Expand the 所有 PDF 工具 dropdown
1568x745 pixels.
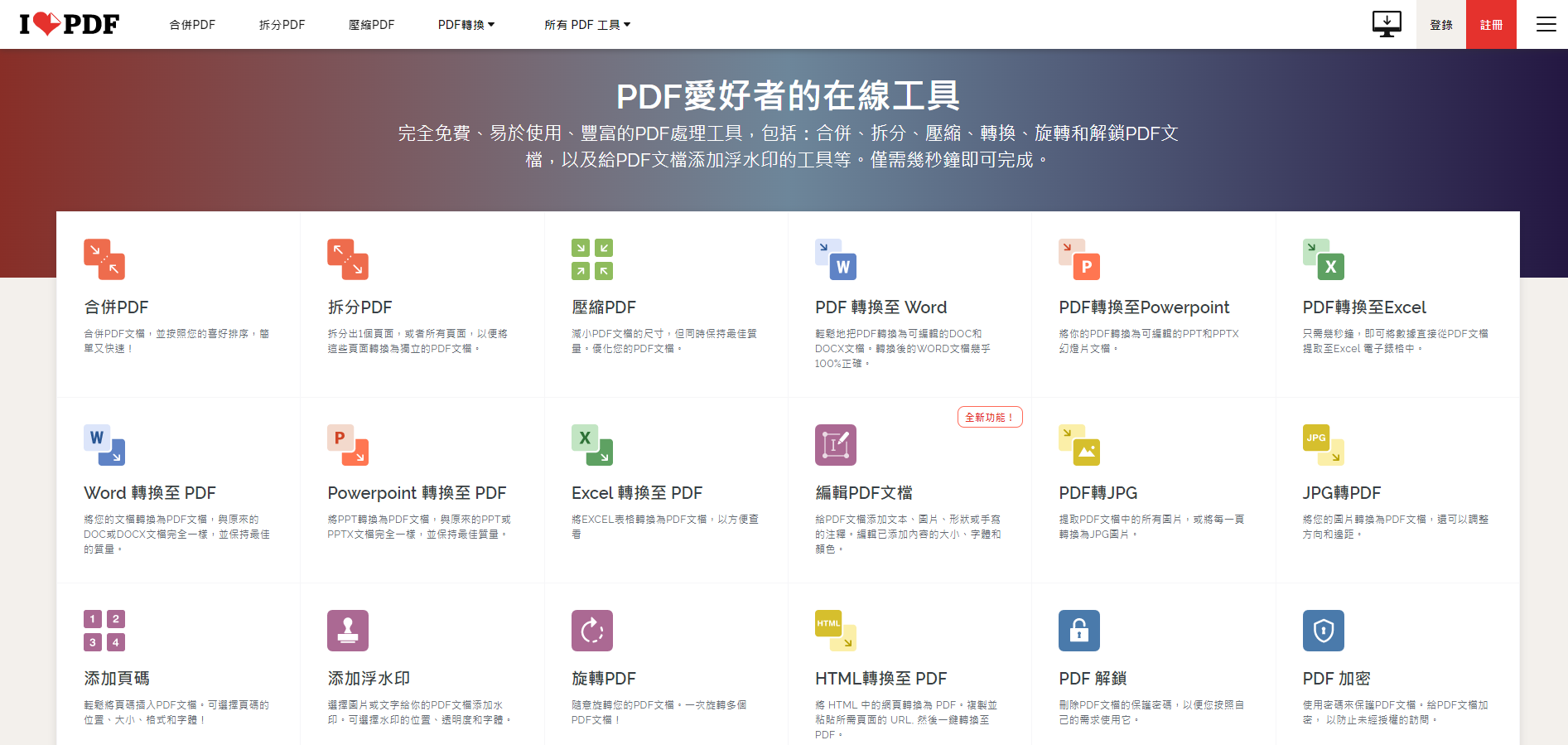coord(587,25)
